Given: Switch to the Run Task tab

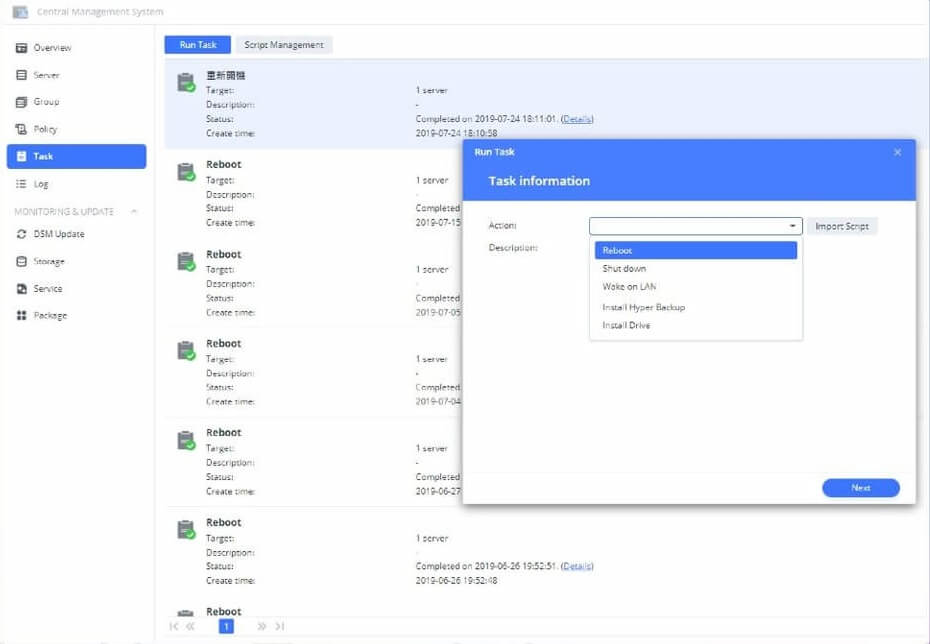Looking at the screenshot, I should click(x=198, y=44).
